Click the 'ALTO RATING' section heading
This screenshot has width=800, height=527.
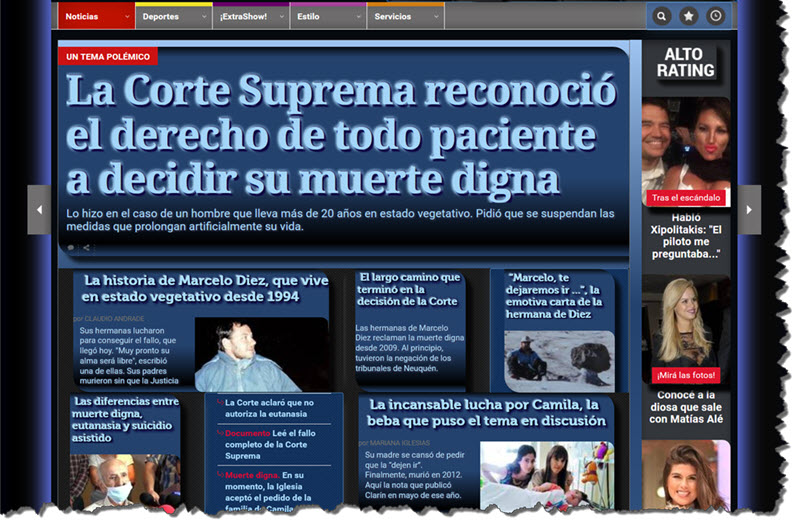685,62
